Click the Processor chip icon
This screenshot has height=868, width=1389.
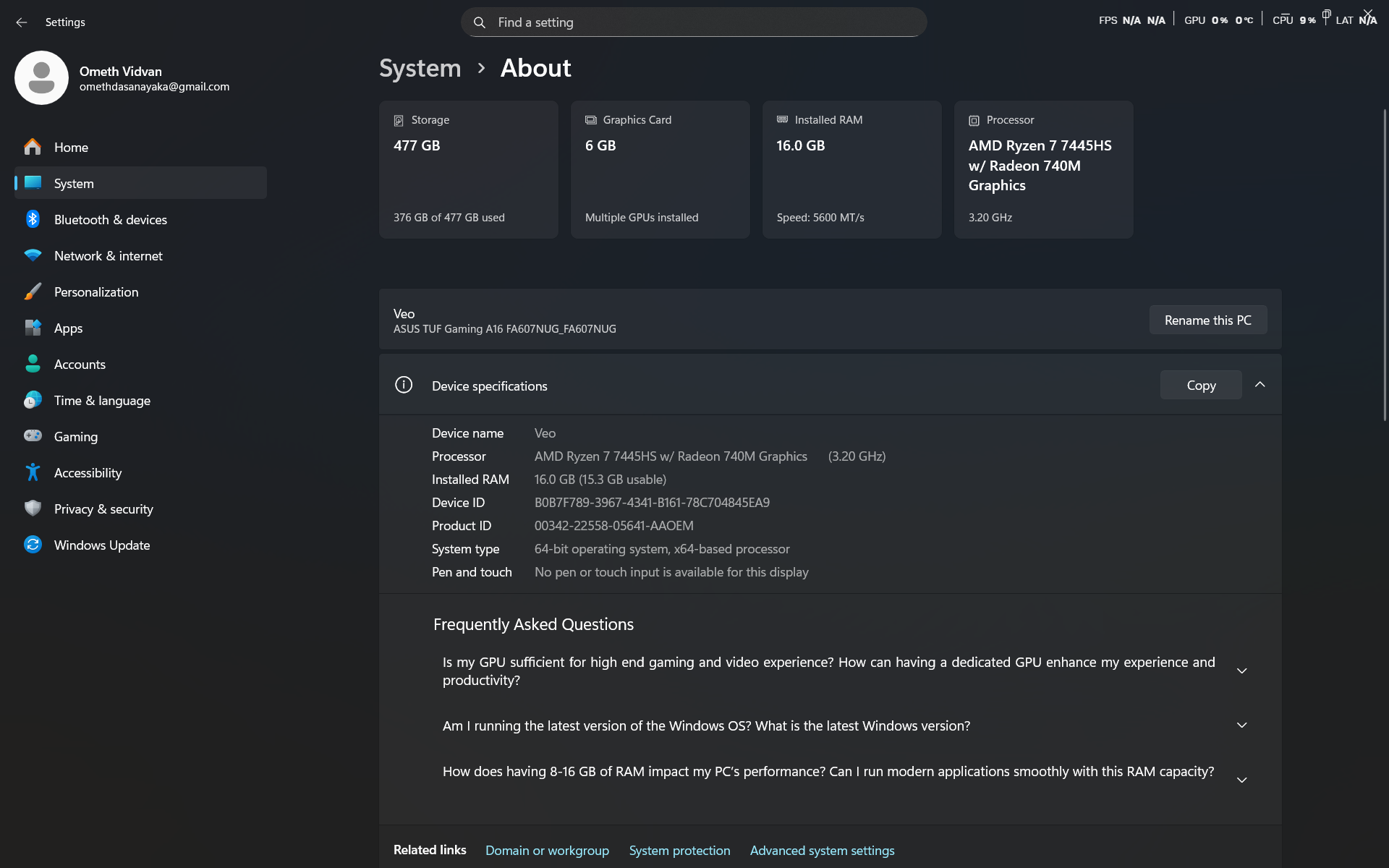click(974, 120)
